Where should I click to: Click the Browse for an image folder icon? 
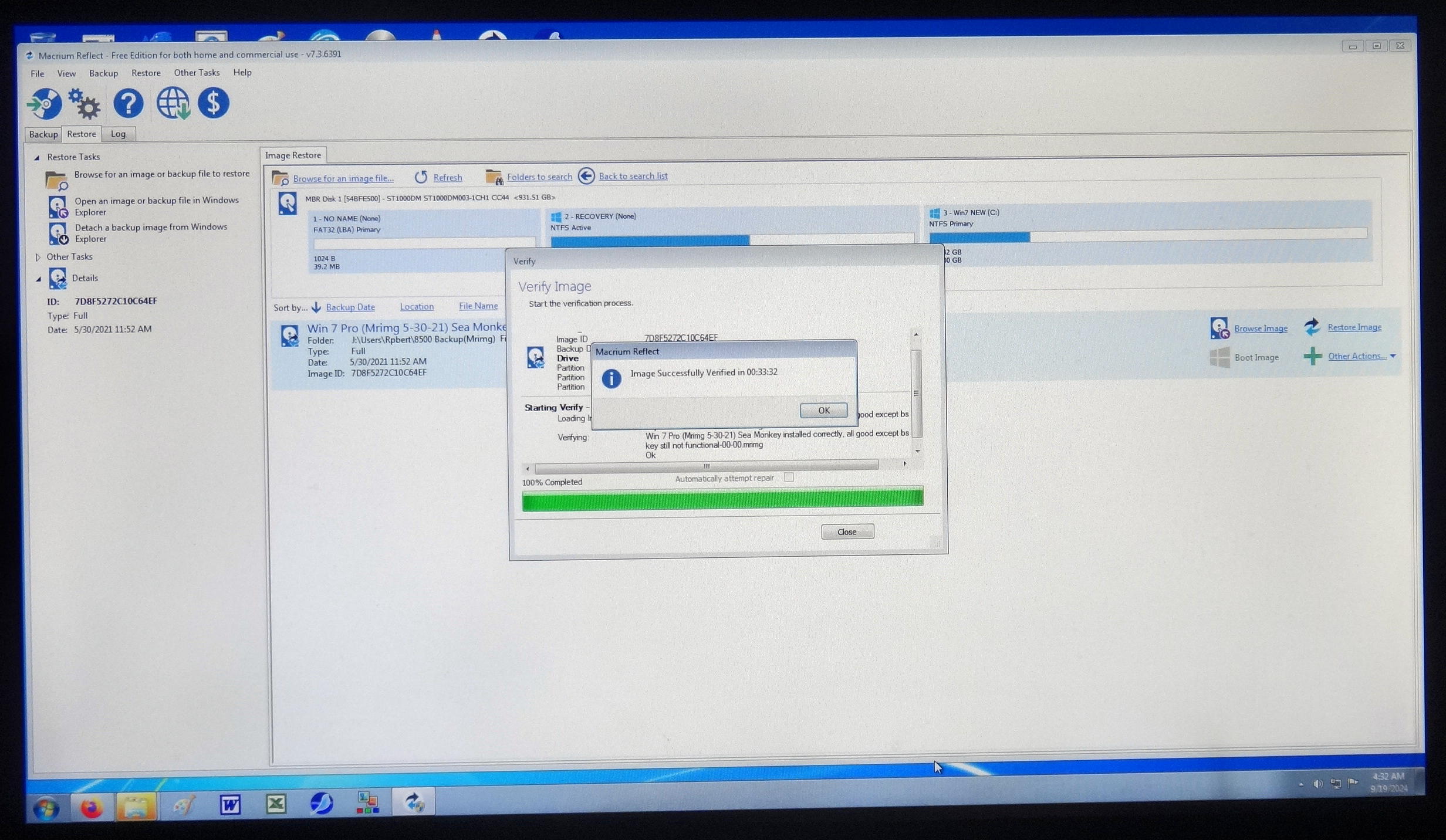pos(56,179)
